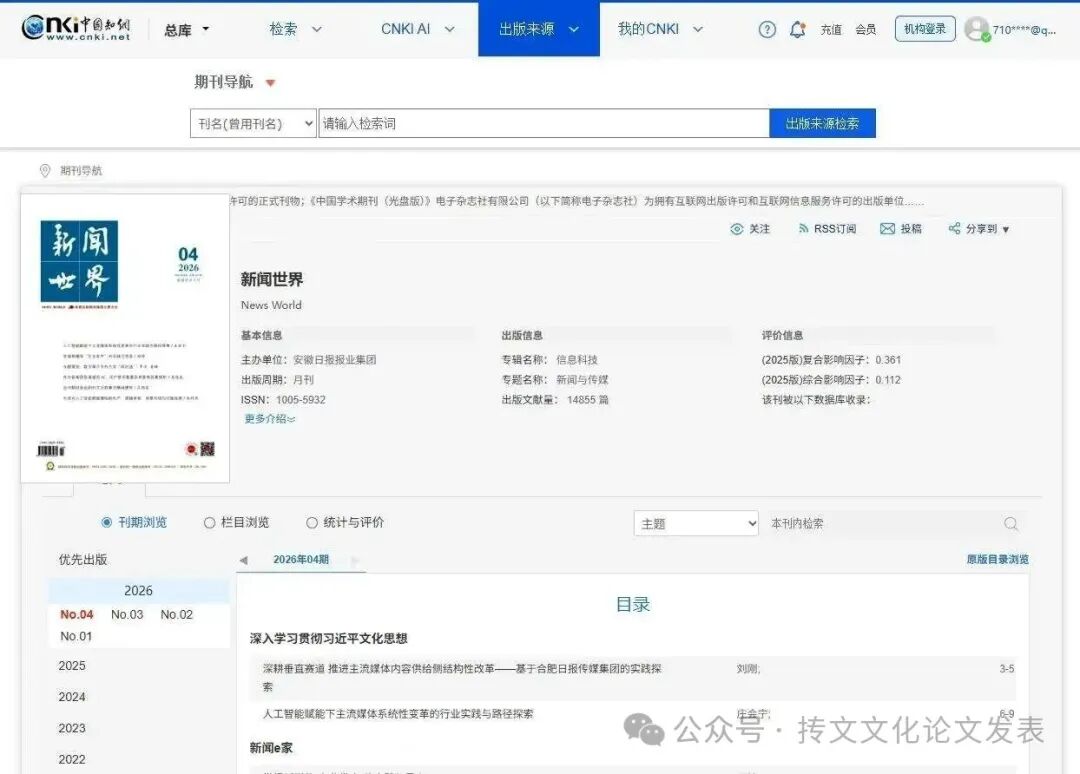This screenshot has height=774, width=1080.
Task: Click the 新闻世界 journal cover thumbnail
Action: click(x=125, y=338)
